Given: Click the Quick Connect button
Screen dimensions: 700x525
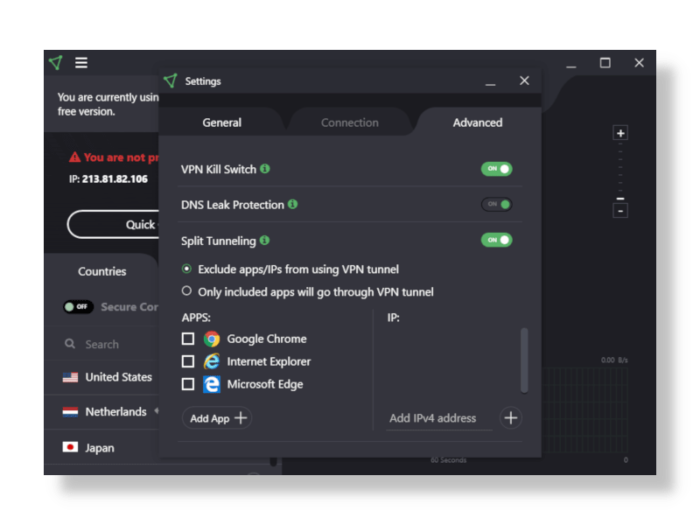Looking at the screenshot, I should click(113, 225).
